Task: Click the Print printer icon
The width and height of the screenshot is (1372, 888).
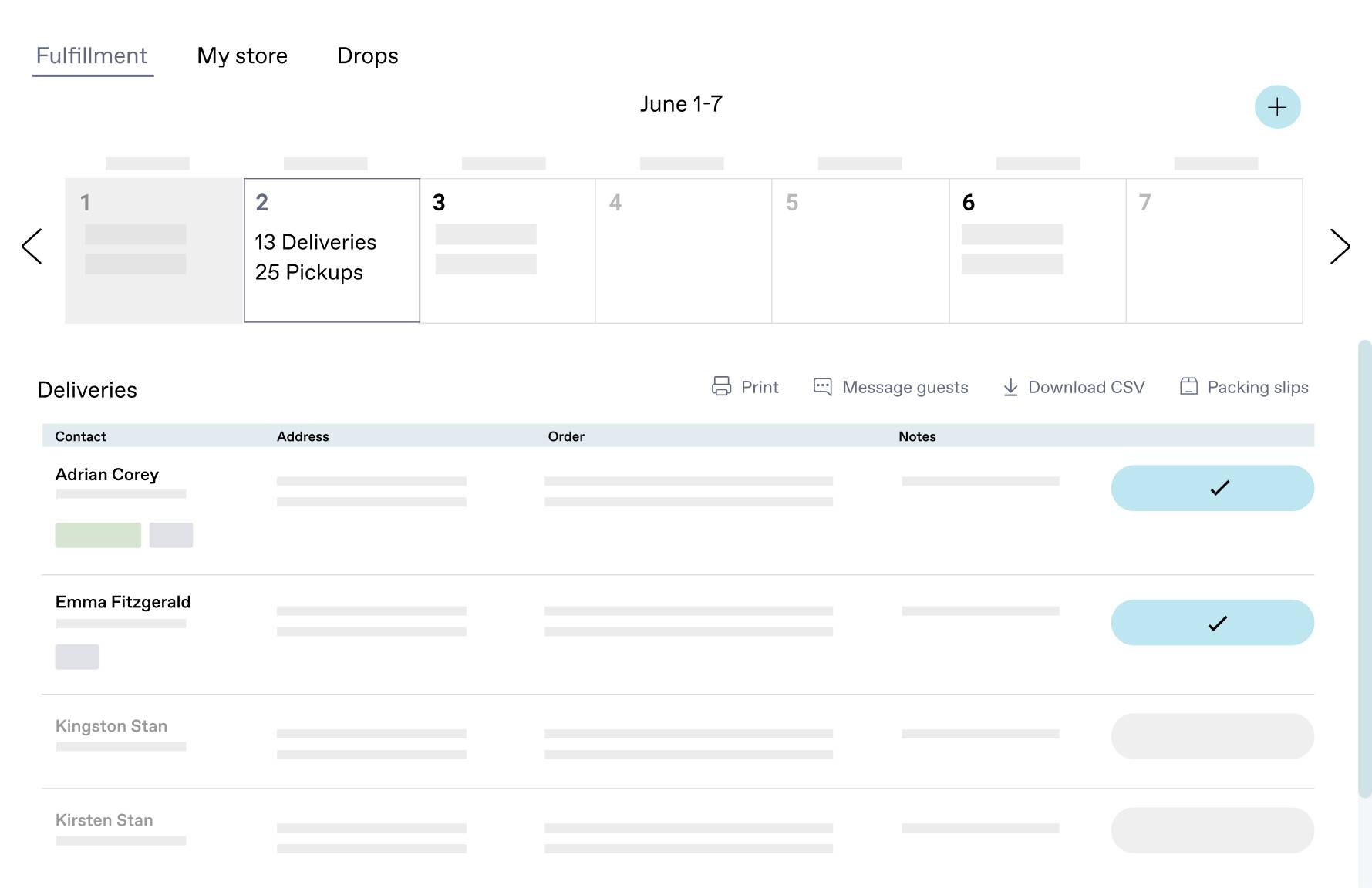Action: pyautogui.click(x=721, y=386)
